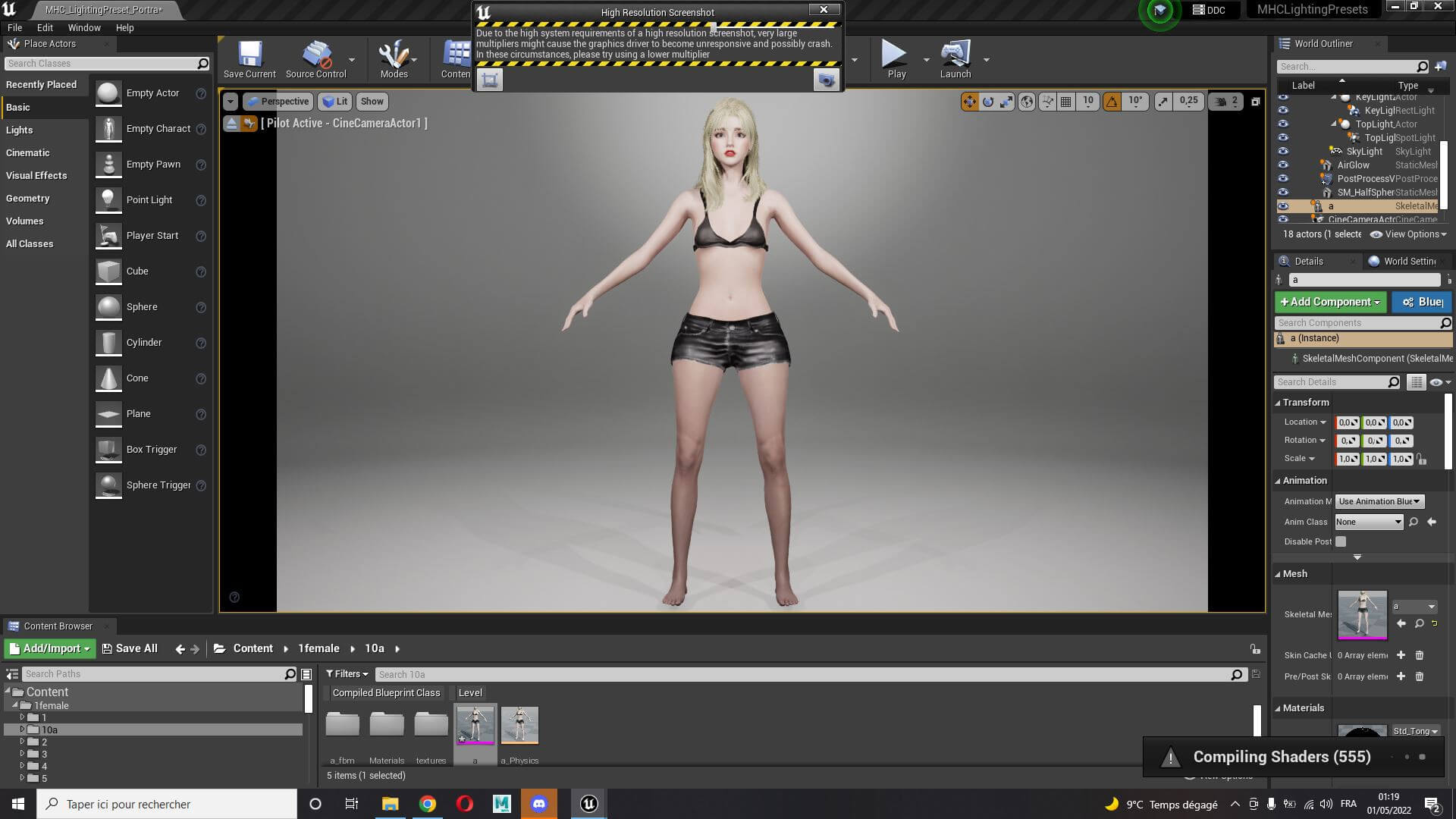Toggle visibility of AirGlow actor
1456x819 pixels.
(1283, 165)
